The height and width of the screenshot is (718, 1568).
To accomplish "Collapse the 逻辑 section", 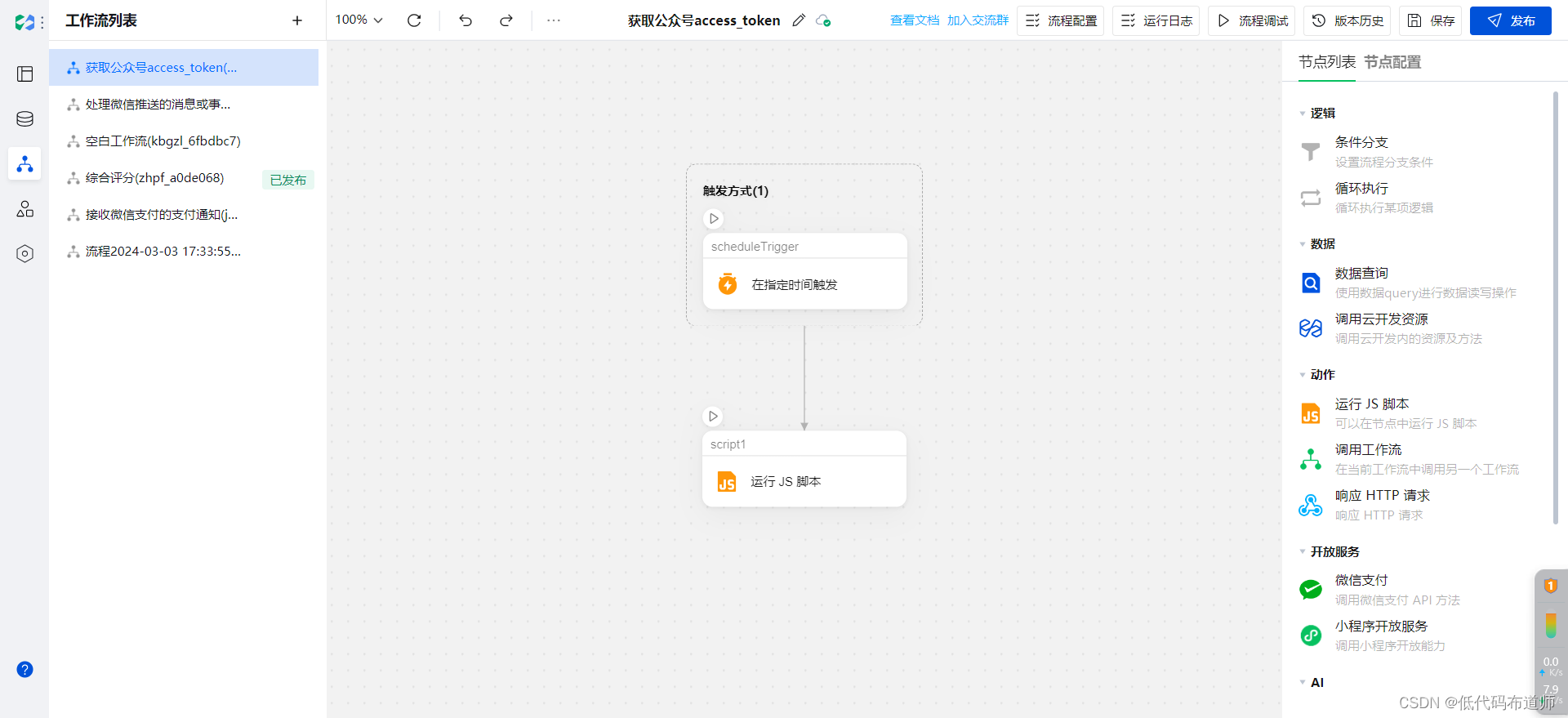I will (x=1303, y=114).
